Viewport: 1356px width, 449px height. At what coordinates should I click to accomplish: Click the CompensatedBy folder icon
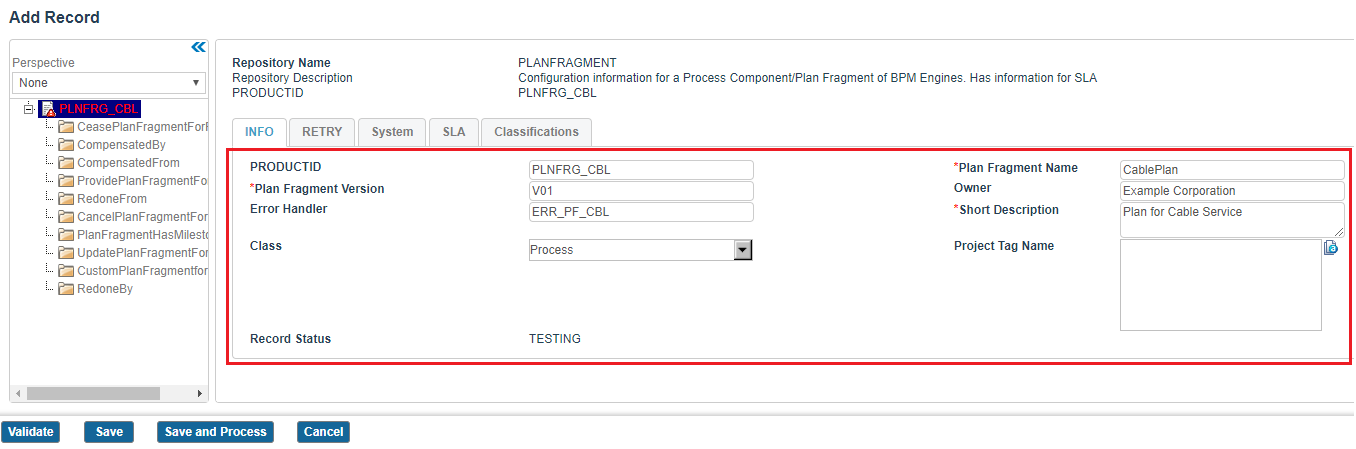click(67, 145)
